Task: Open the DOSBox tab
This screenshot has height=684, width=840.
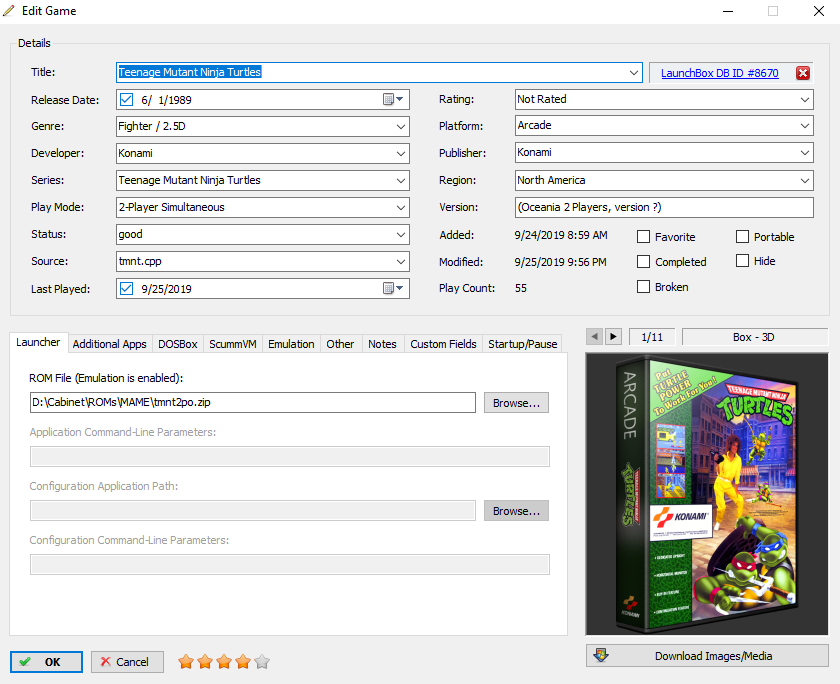Action: [178, 344]
